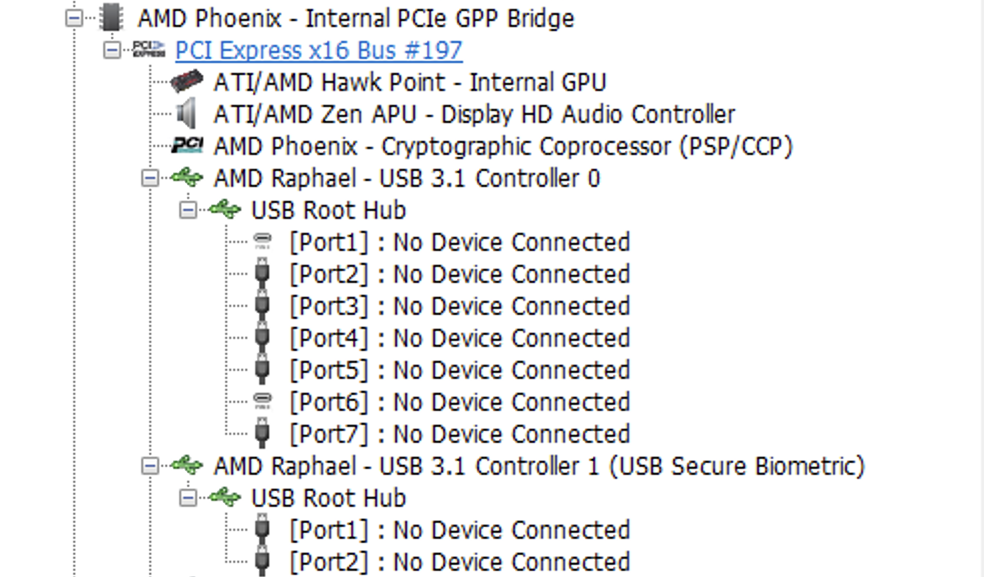Screen dimensions: 984x577
Task: Collapse USB 3.1 Controller 1 Secure Biometric node
Action: (x=149, y=466)
